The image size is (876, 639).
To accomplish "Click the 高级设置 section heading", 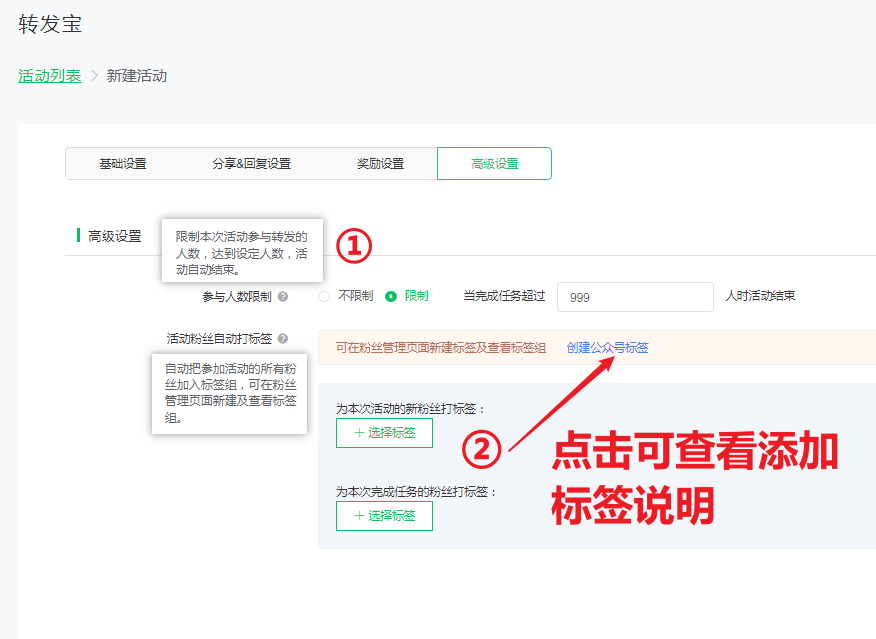I will click(115, 236).
